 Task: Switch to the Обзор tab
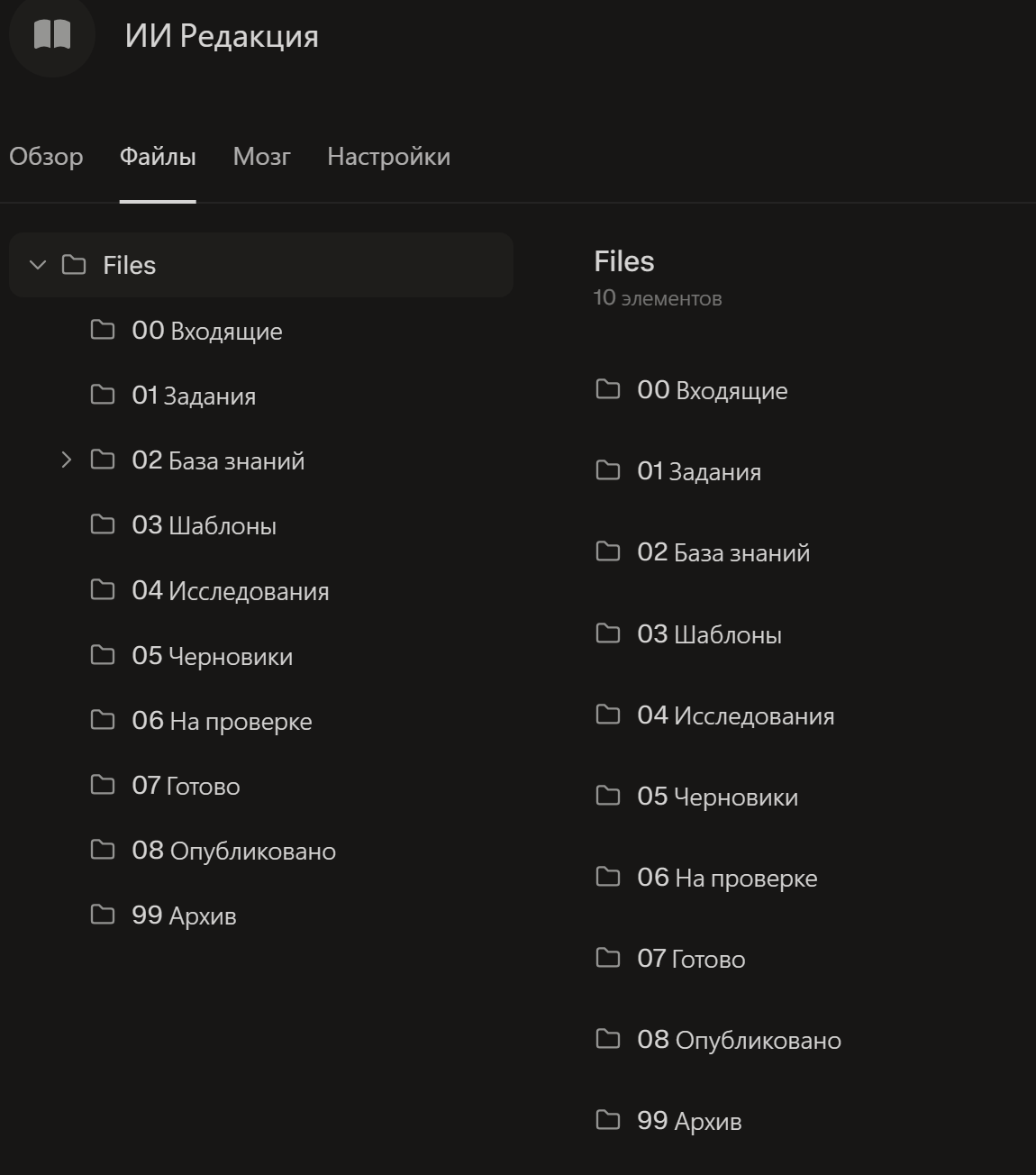click(x=46, y=157)
